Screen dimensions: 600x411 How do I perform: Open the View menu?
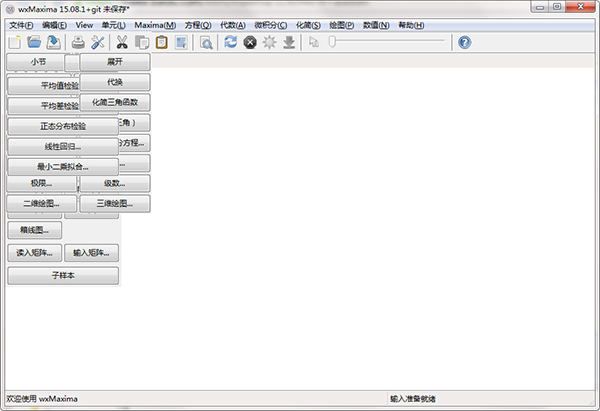tap(84, 25)
